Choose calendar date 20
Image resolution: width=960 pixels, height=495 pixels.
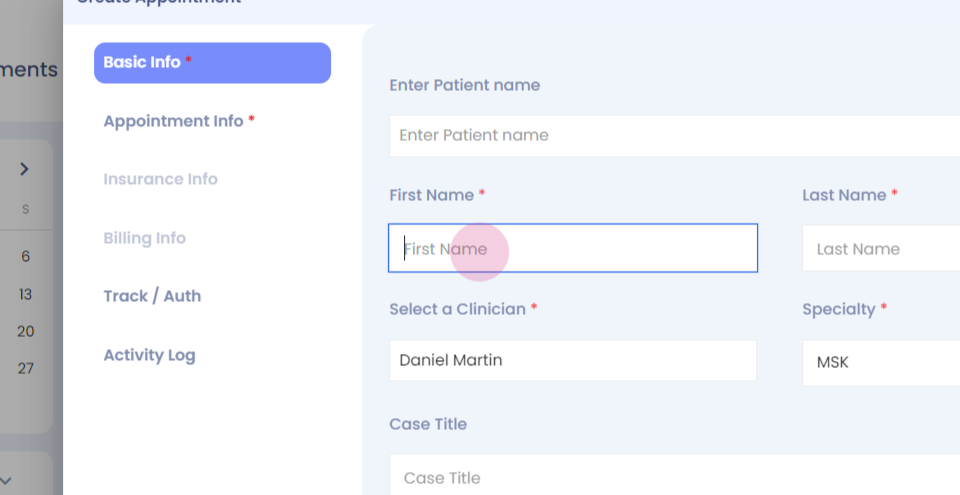(26, 332)
